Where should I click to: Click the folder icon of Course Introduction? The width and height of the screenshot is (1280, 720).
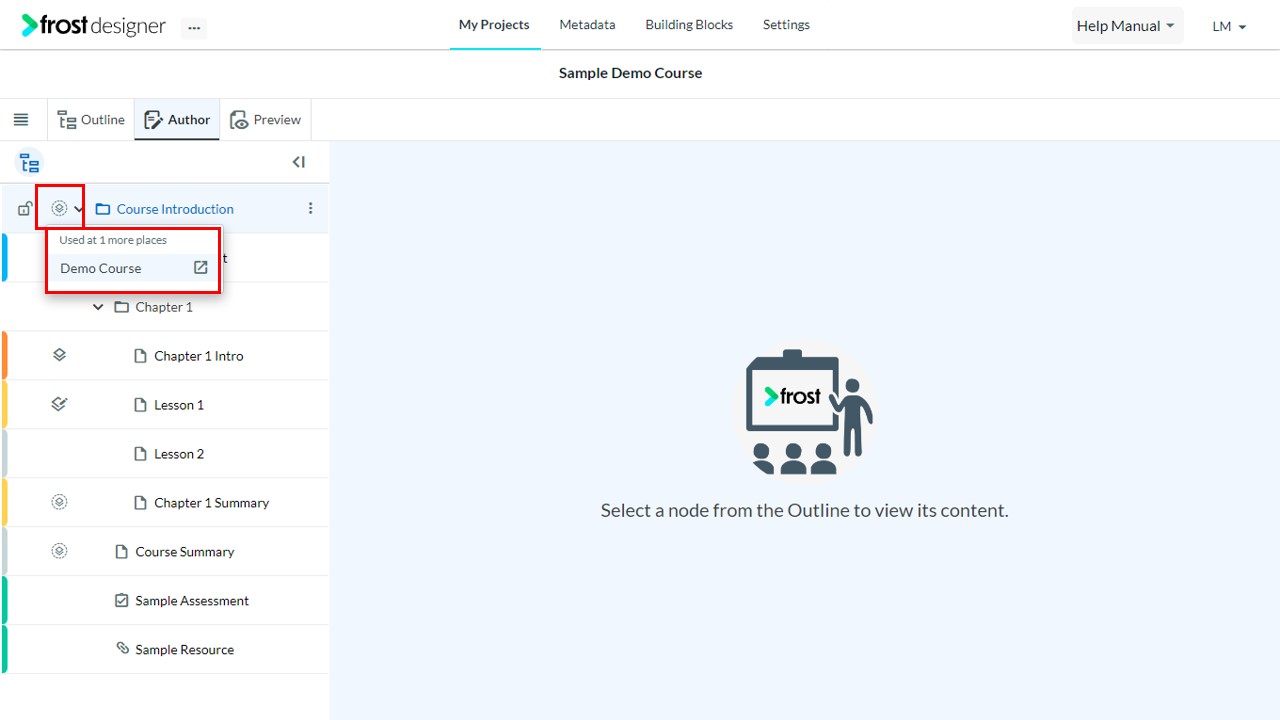pyautogui.click(x=102, y=209)
